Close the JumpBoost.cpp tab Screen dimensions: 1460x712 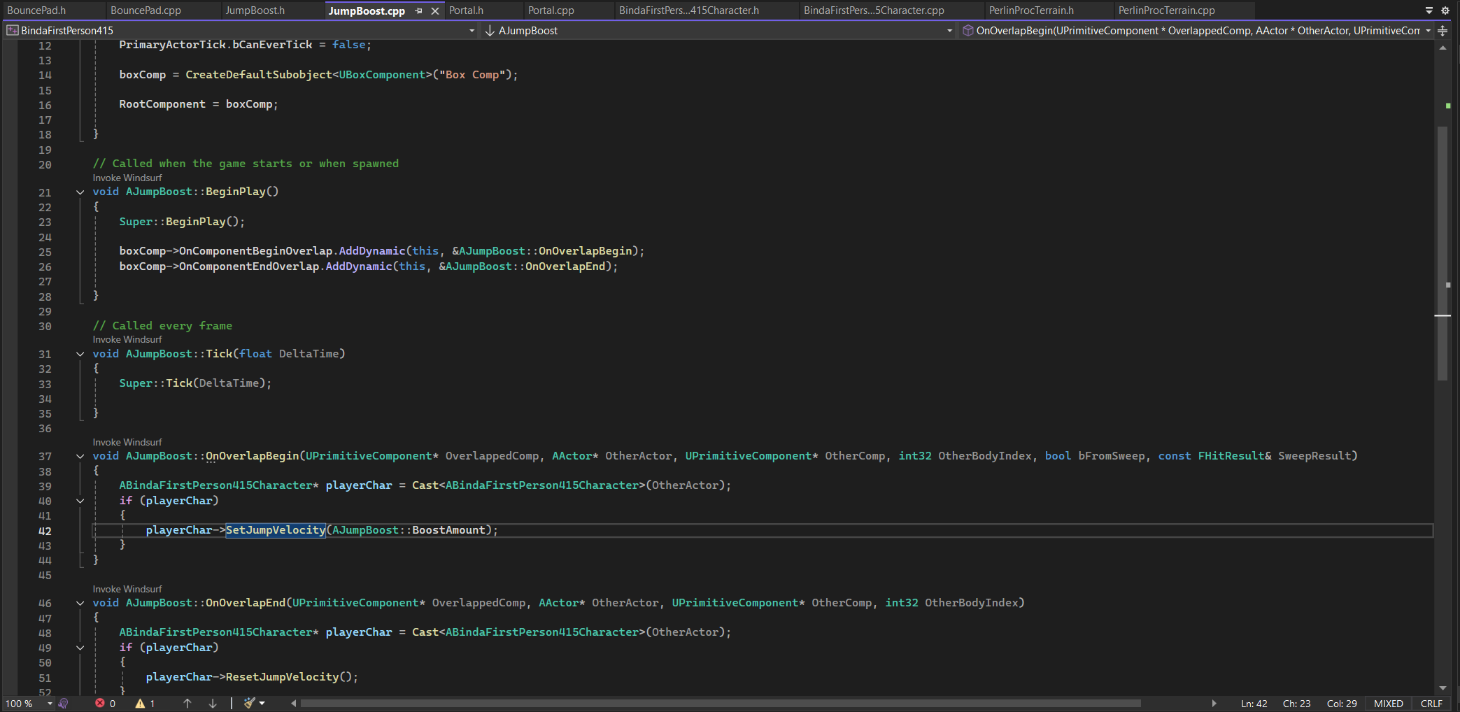[433, 11]
